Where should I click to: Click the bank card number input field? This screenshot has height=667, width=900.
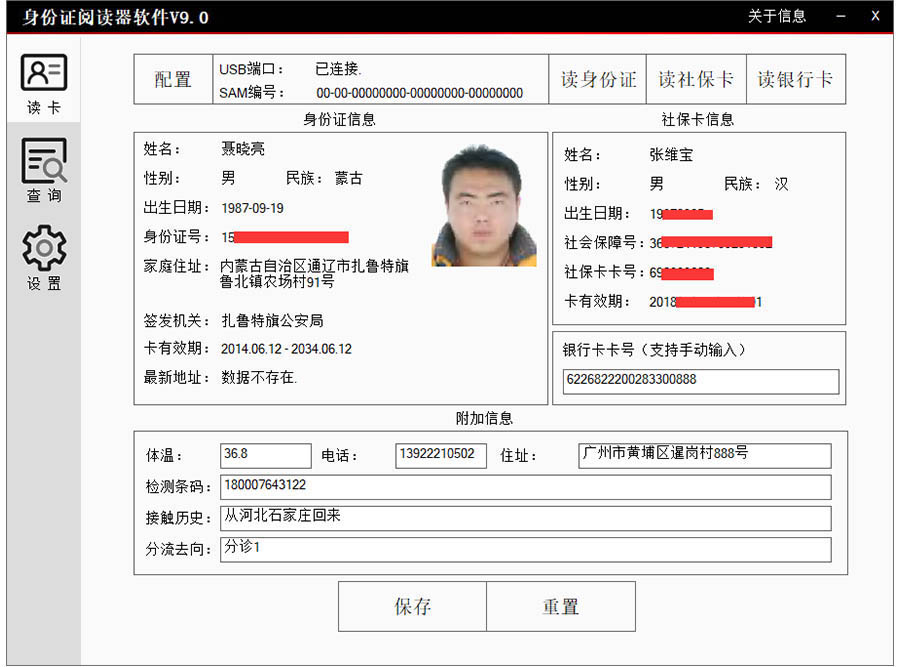(700, 382)
